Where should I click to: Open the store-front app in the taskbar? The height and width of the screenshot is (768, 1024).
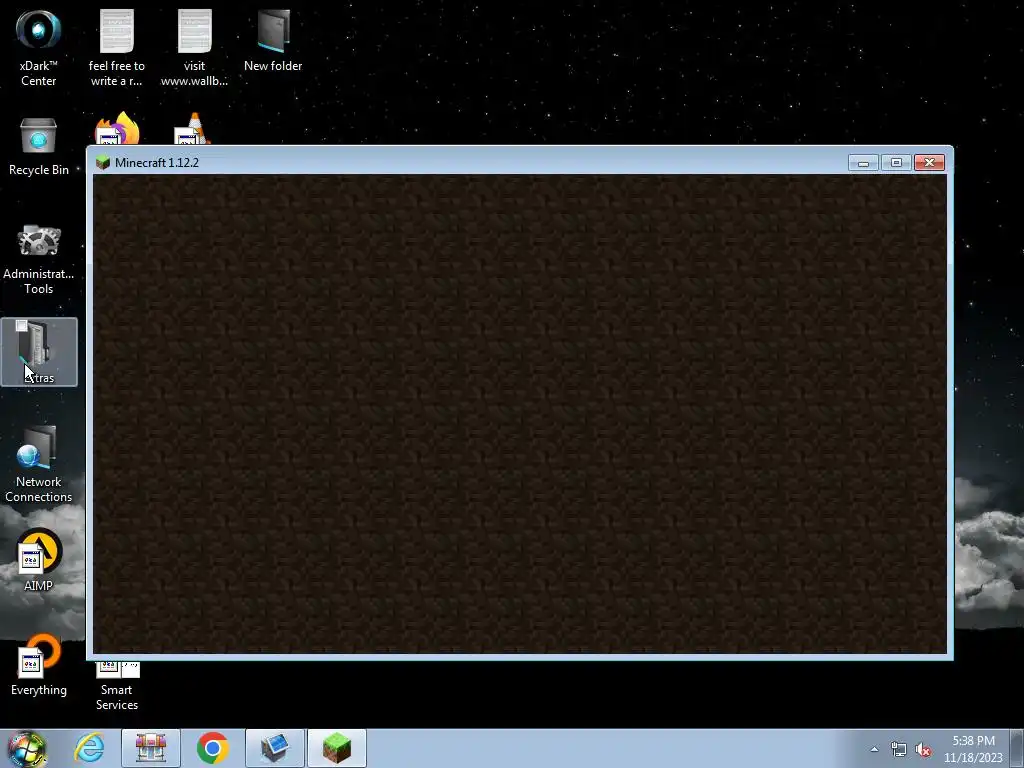click(x=150, y=748)
